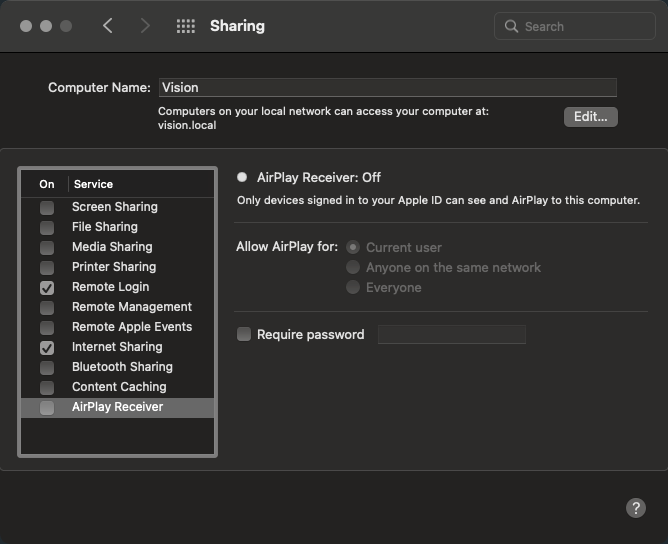Toggle the File Sharing checkbox
Viewport: 668px width, 544px height.
click(47, 227)
